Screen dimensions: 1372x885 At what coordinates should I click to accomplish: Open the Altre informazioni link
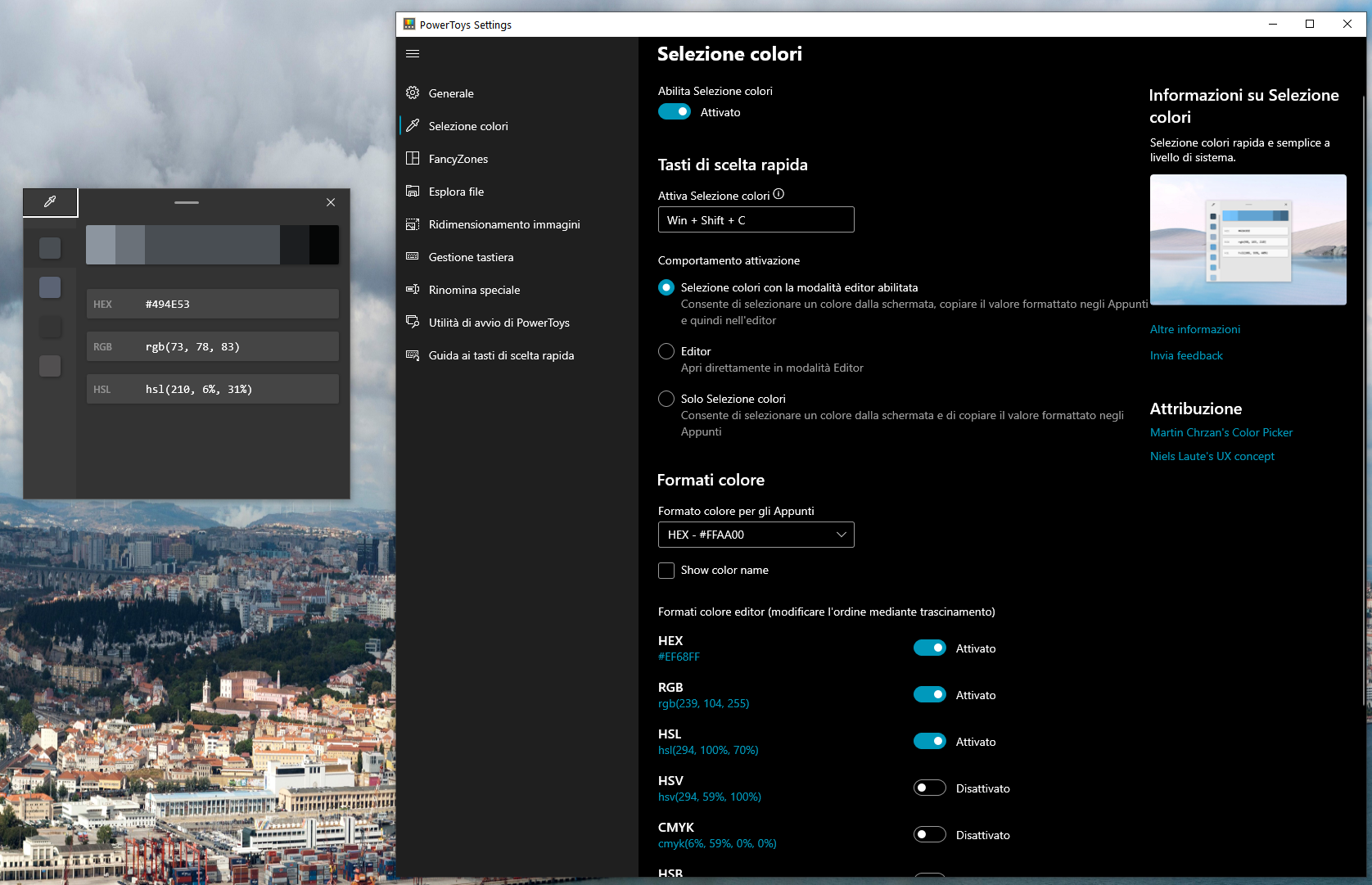[1195, 329]
